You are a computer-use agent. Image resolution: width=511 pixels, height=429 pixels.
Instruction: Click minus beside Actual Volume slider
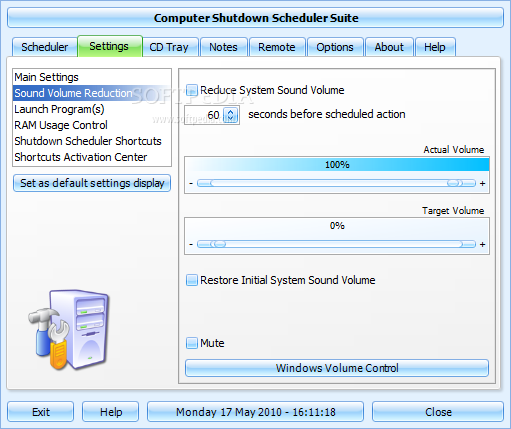point(191,183)
